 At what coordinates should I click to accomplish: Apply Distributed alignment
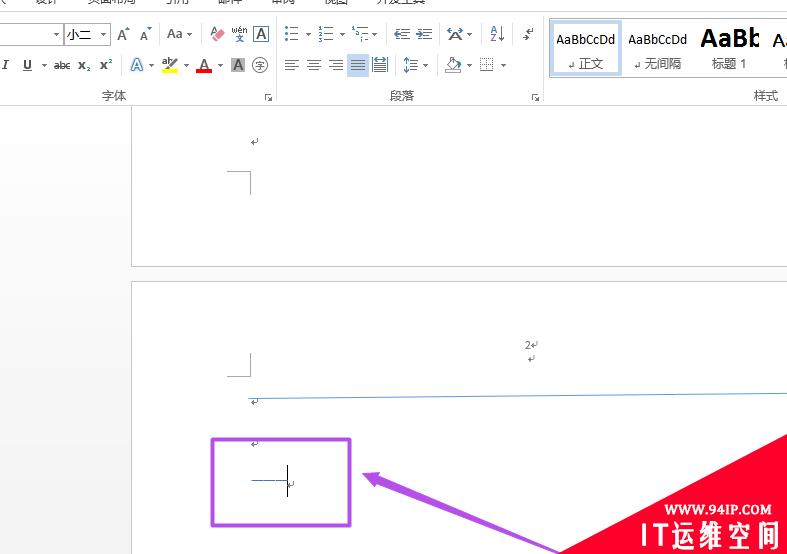[x=380, y=65]
